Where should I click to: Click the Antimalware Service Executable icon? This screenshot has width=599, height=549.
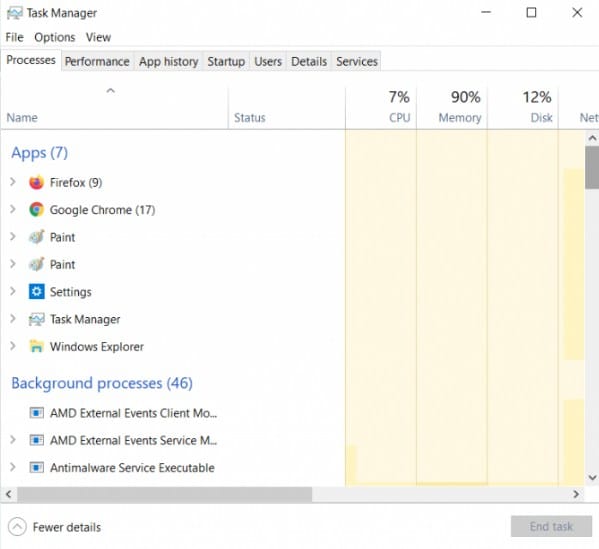click(x=37, y=468)
